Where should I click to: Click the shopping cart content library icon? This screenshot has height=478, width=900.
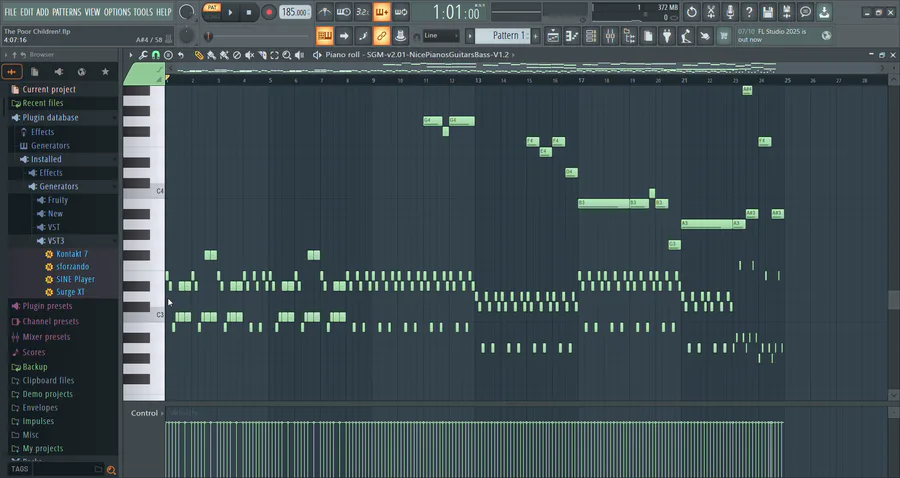[x=724, y=36]
